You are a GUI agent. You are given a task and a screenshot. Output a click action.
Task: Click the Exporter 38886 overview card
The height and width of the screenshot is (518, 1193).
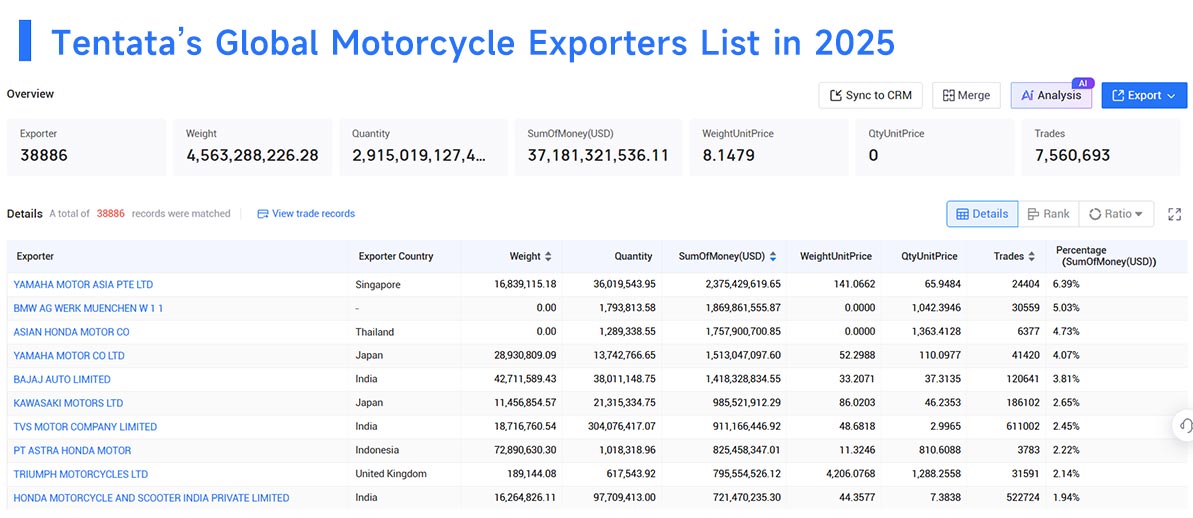86,147
